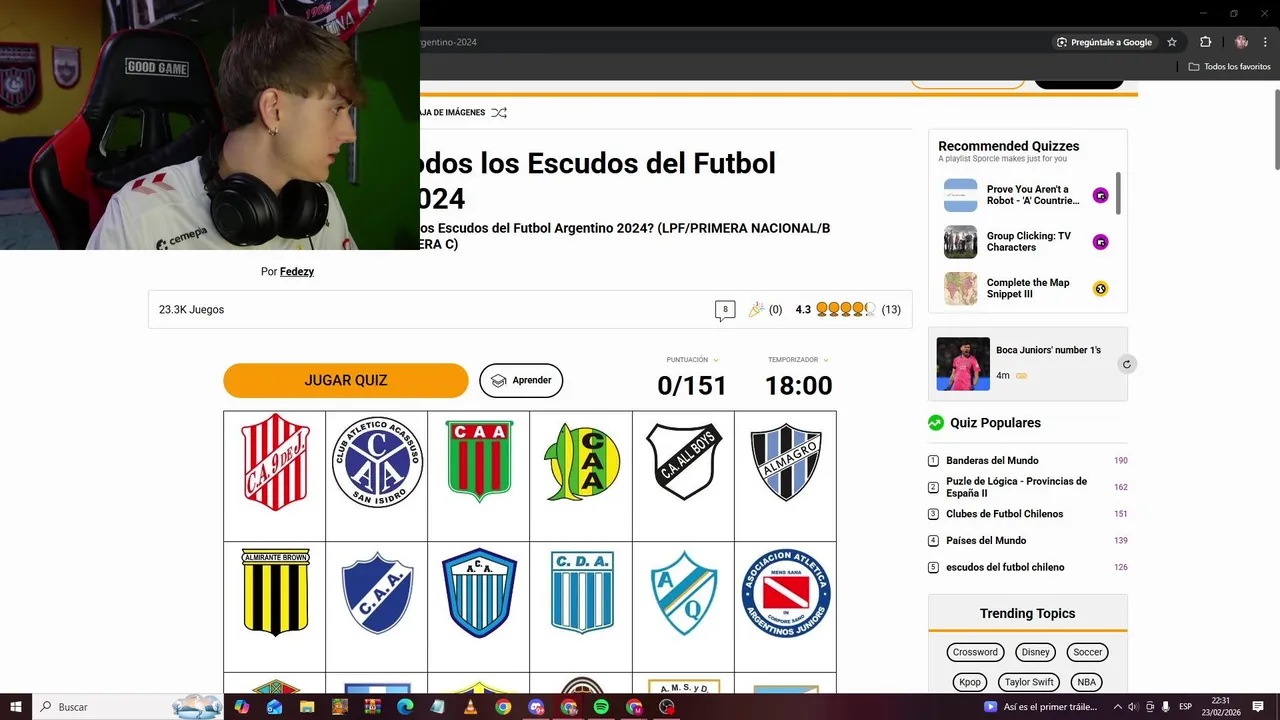Viewport: 1280px width, 720px height.
Task: Select the yellow and green CAA crest
Action: [x=581, y=463]
